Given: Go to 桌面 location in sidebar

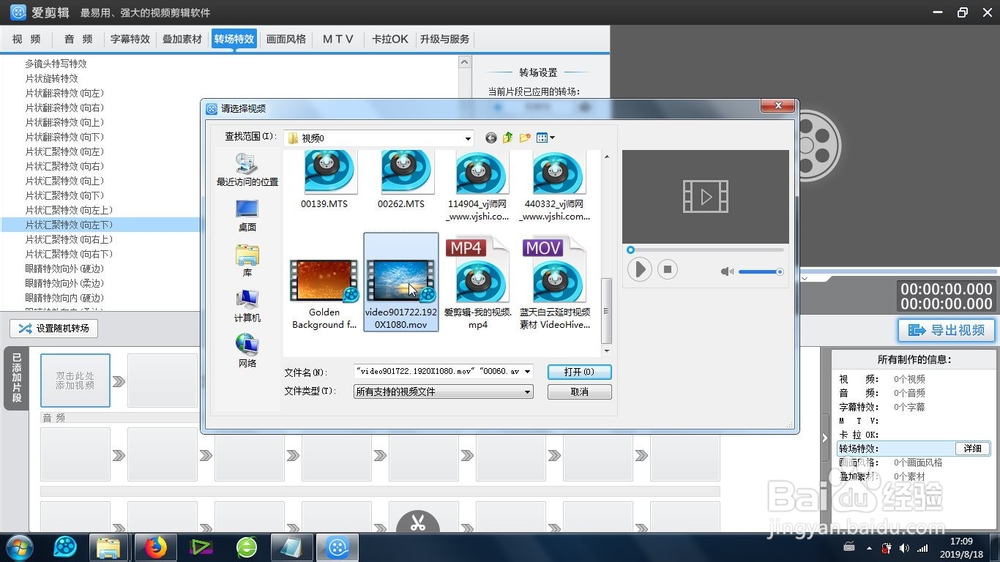Looking at the screenshot, I should pyautogui.click(x=247, y=216).
